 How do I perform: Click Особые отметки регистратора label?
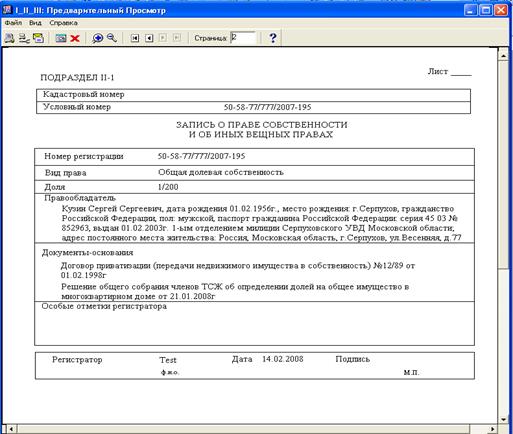[104, 306]
